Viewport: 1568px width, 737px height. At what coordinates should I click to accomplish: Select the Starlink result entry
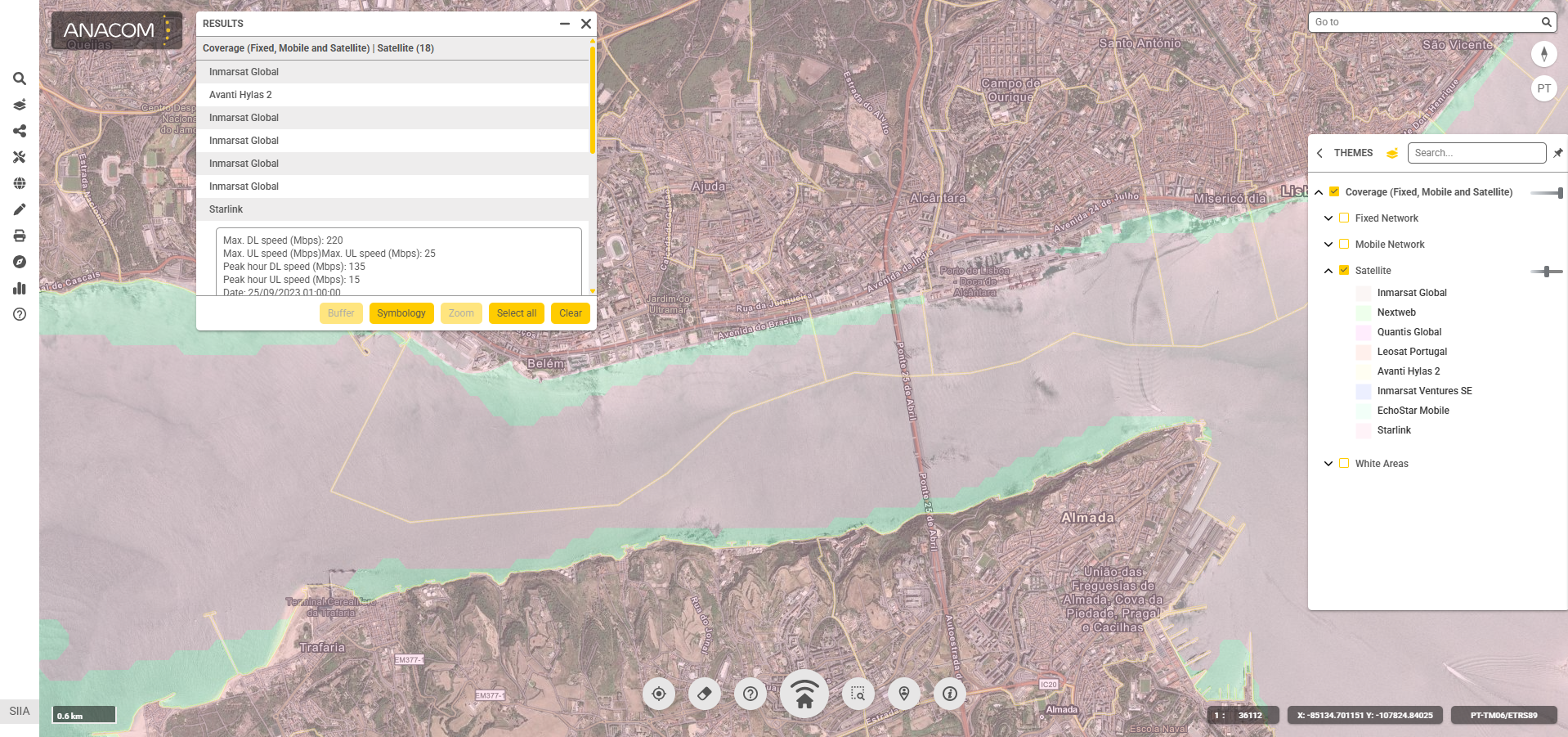pos(392,209)
